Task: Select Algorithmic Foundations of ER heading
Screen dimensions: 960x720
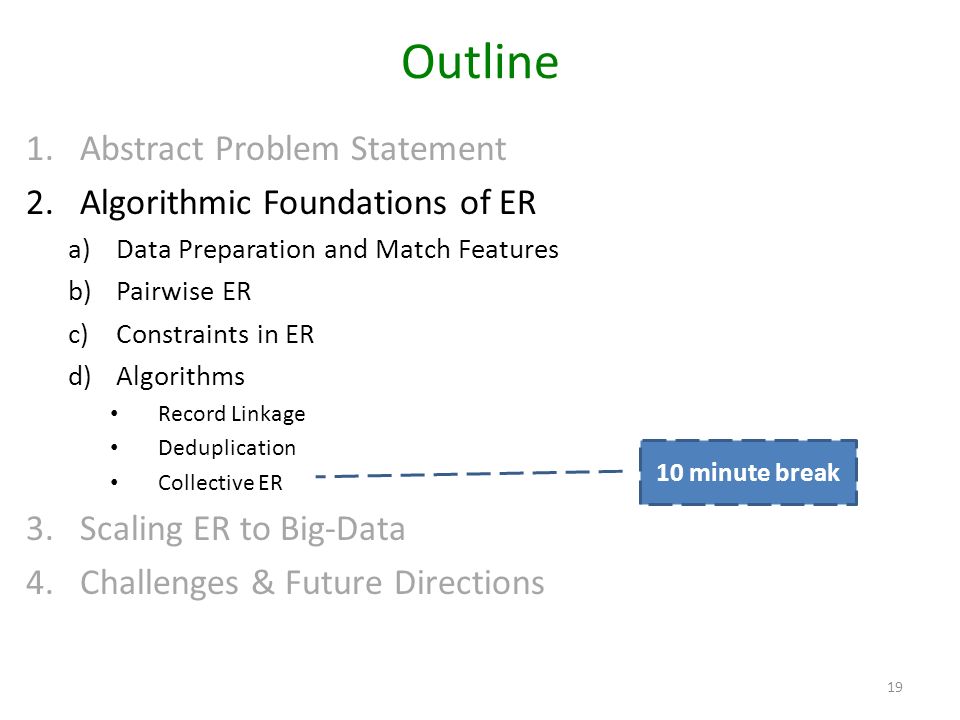Action: [x=308, y=203]
